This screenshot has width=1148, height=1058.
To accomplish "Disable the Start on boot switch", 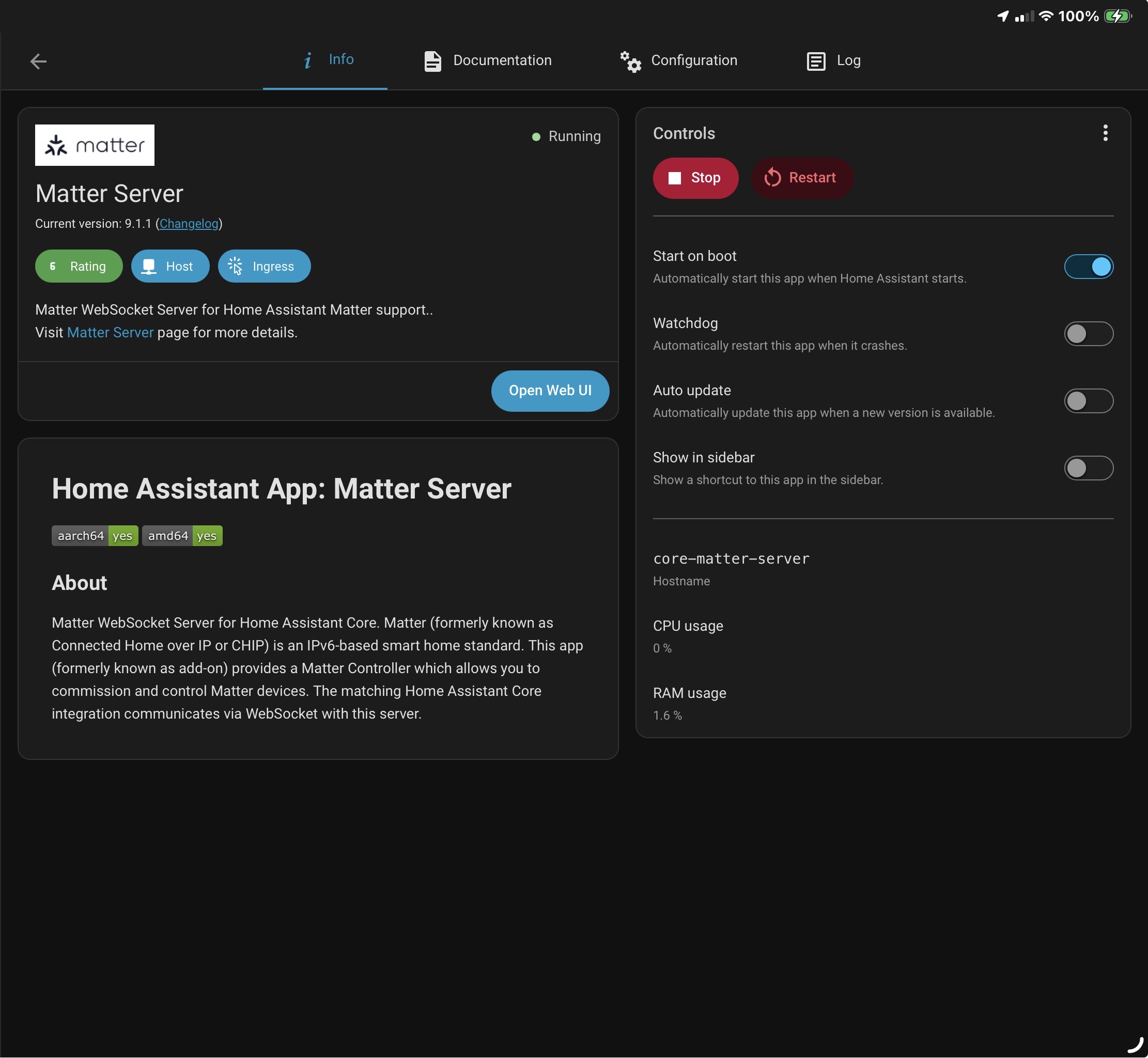I will click(x=1089, y=267).
